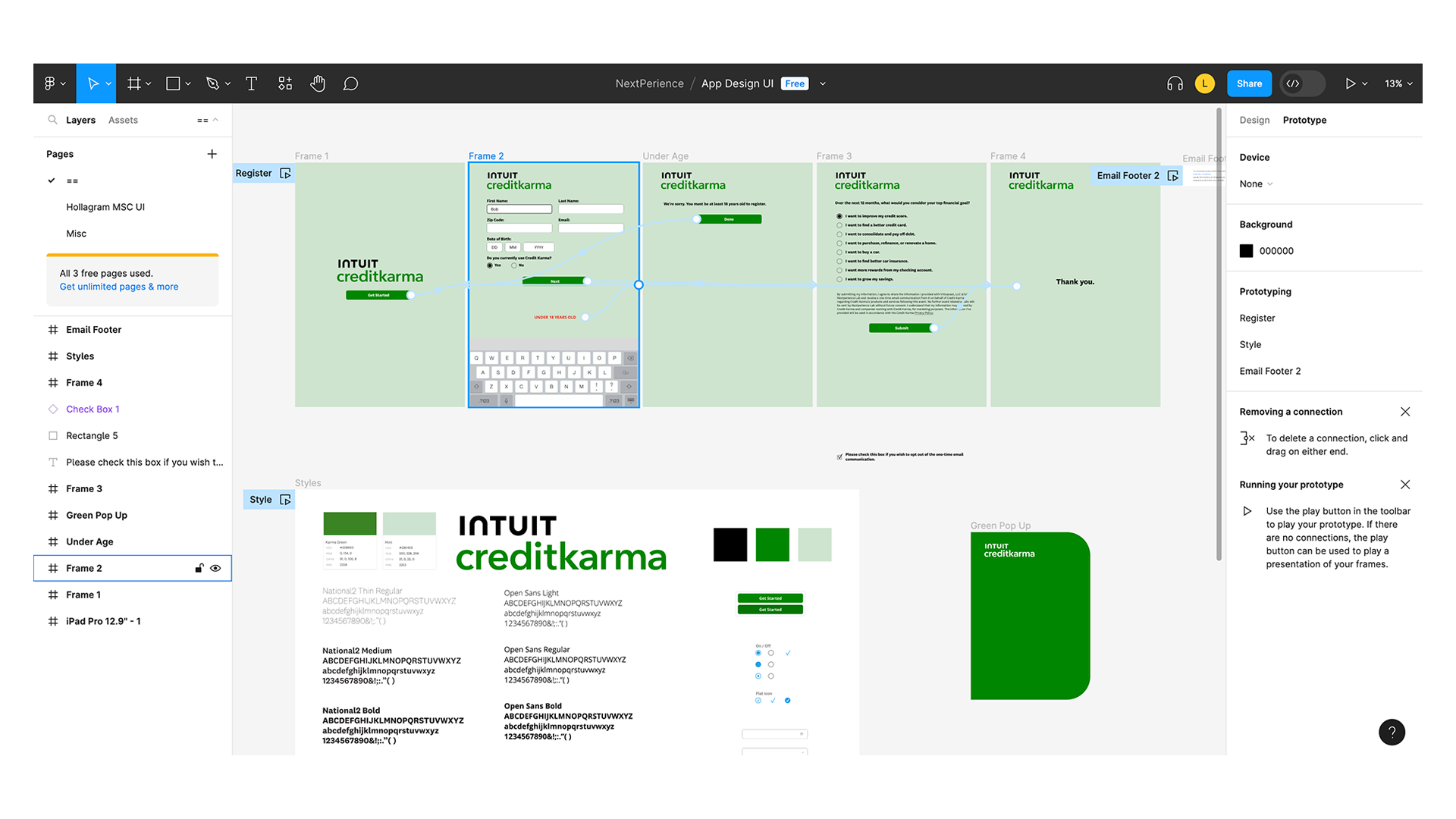
Task: Close the Removing a connection tip
Action: point(1405,412)
